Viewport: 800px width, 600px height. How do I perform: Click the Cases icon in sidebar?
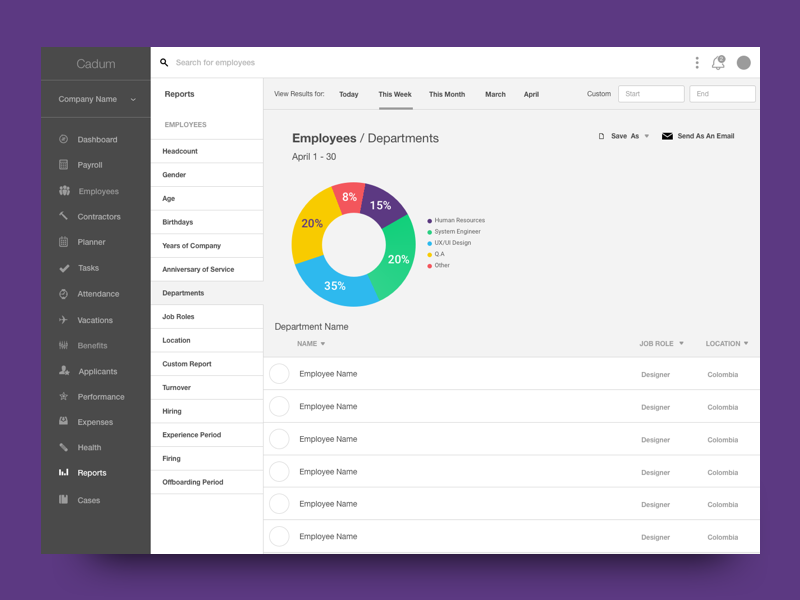point(63,499)
